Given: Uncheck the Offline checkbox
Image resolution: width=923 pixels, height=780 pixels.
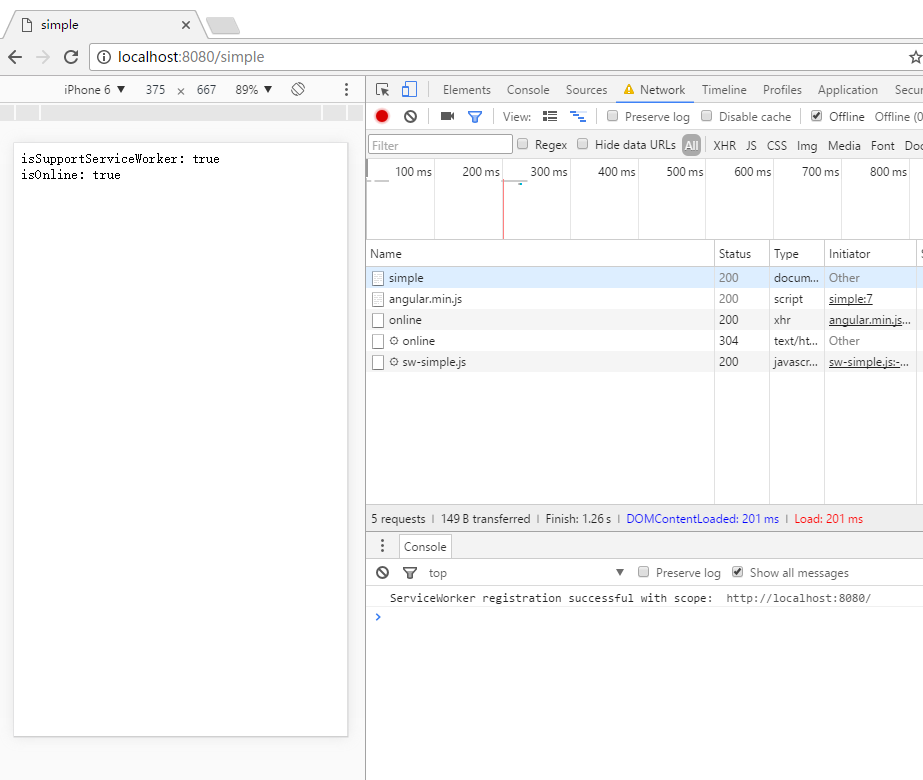Looking at the screenshot, I should coord(816,116).
